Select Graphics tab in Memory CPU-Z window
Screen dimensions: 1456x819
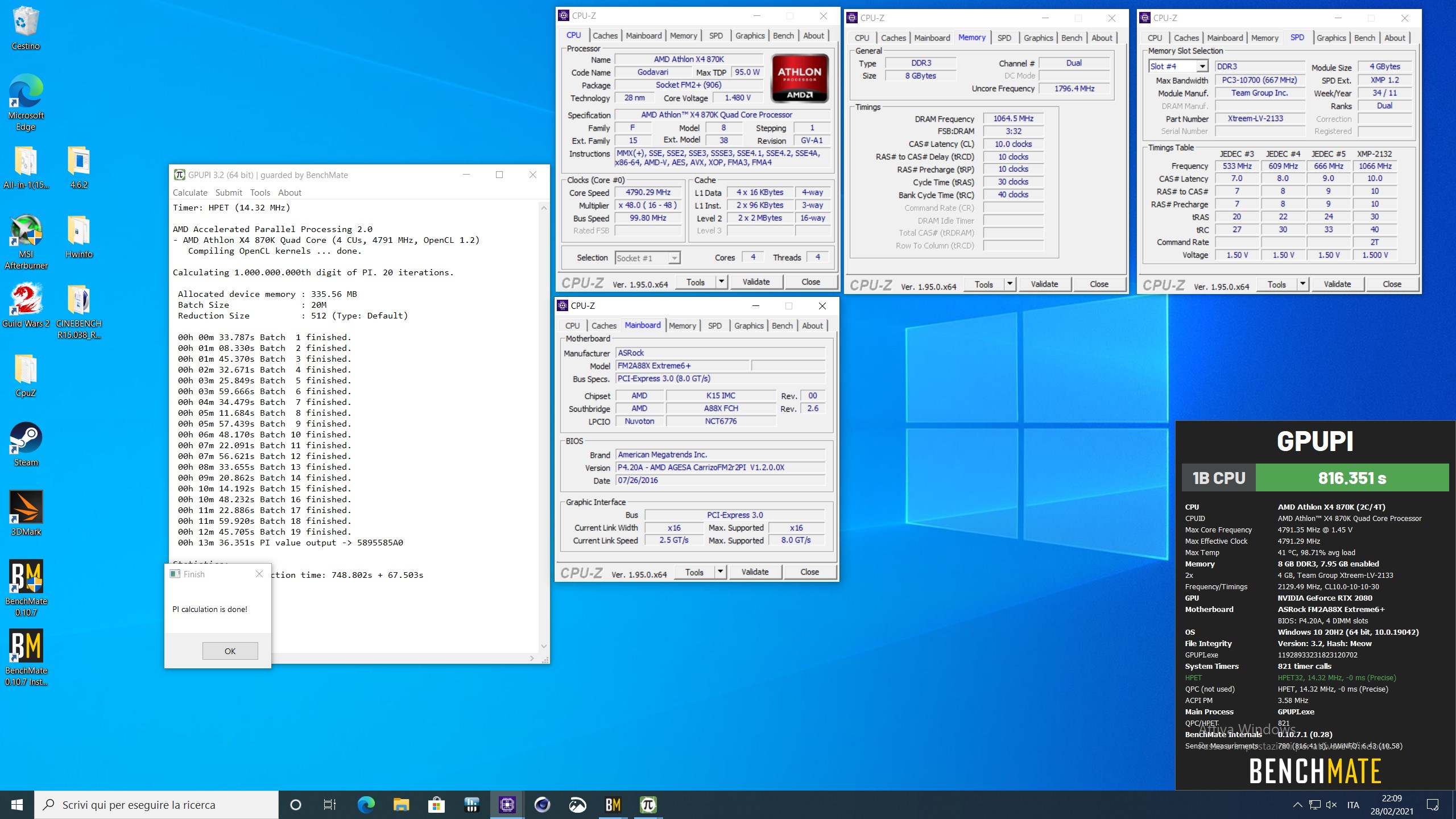pos(1038,38)
